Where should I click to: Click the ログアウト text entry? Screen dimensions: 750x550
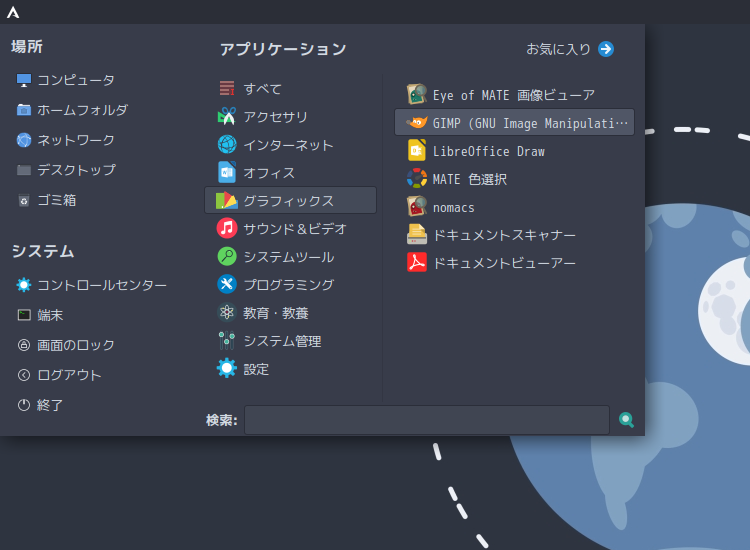[69, 375]
